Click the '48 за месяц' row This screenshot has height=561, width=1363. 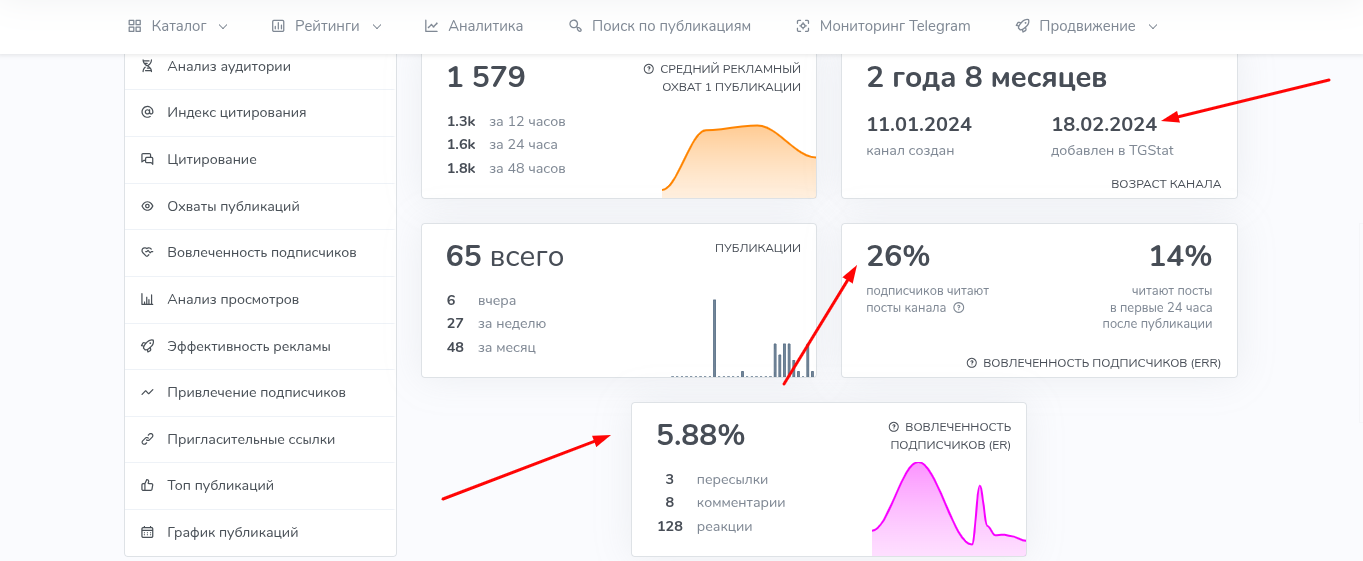tap(491, 348)
